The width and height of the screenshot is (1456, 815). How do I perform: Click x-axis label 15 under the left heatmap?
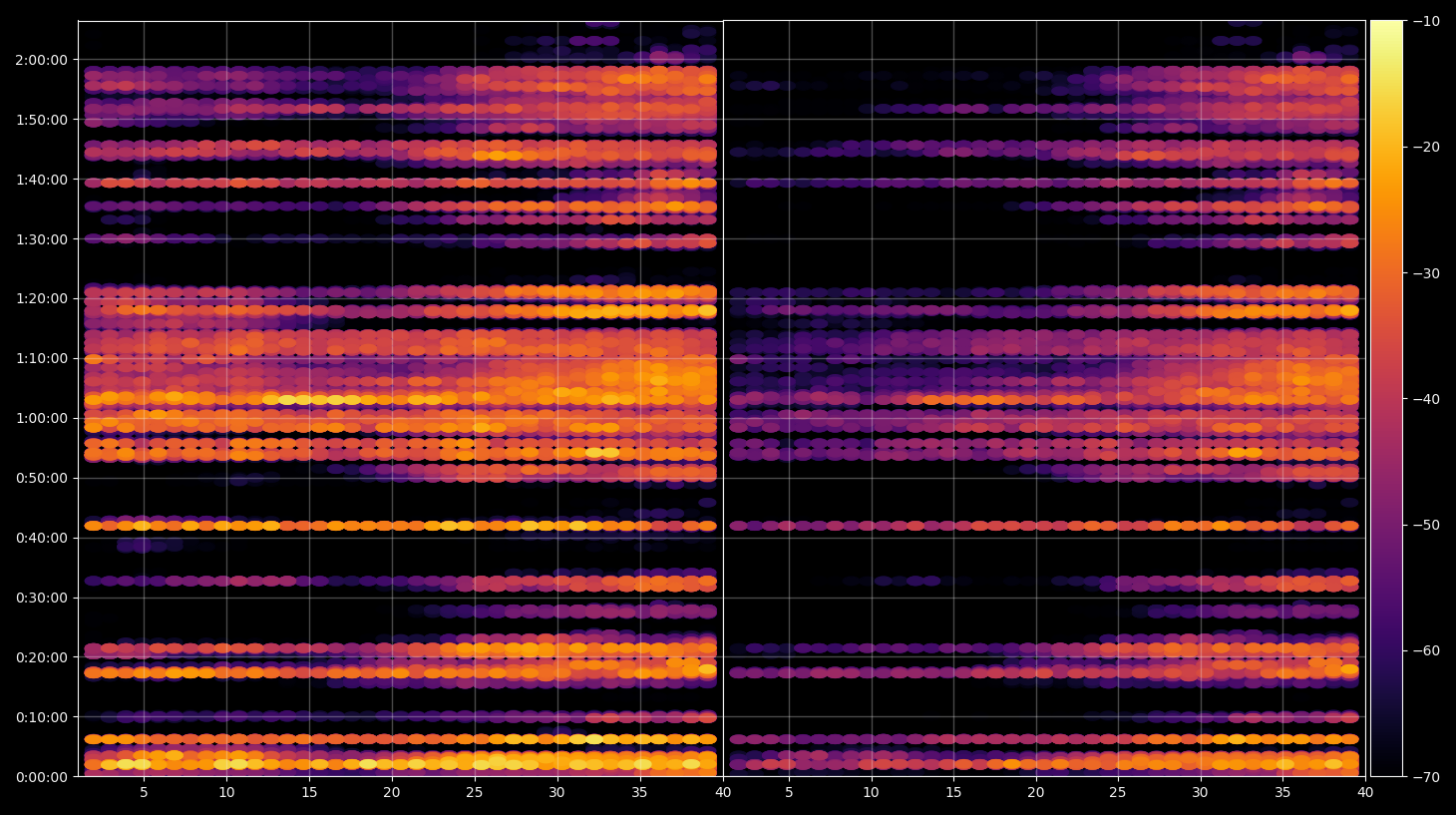pos(309,792)
